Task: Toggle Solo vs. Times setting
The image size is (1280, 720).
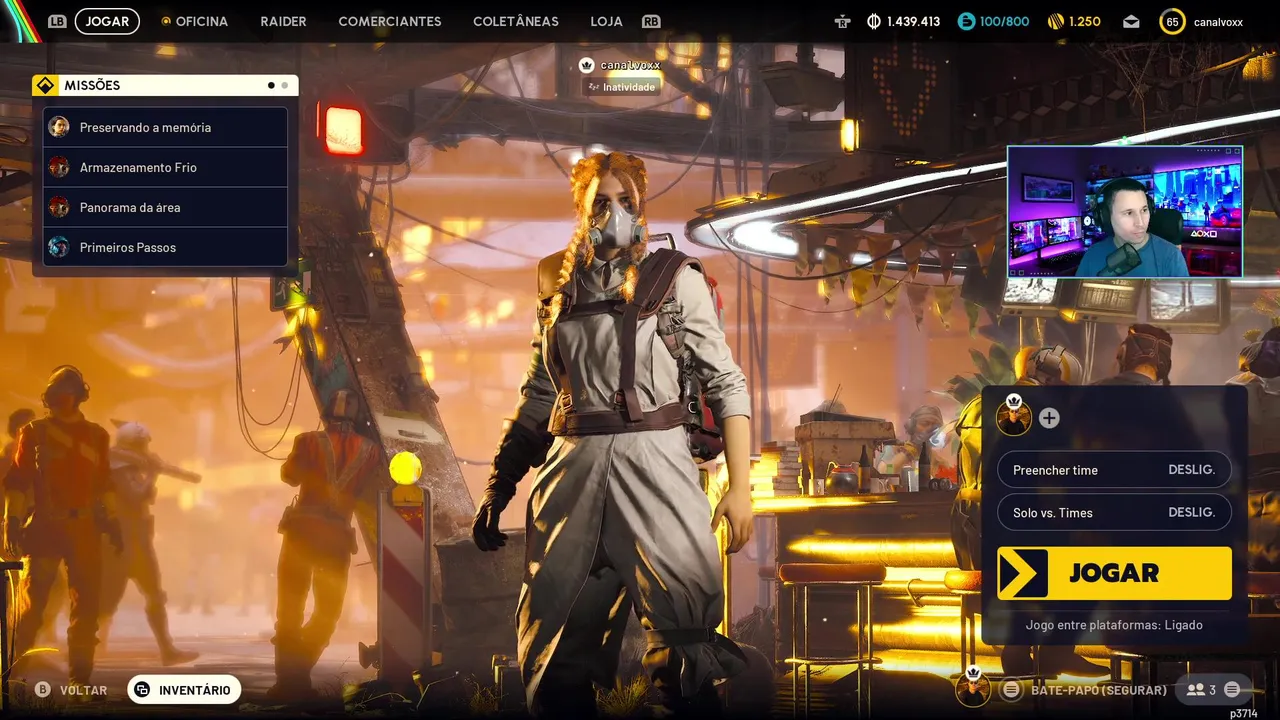Action: click(x=1114, y=512)
